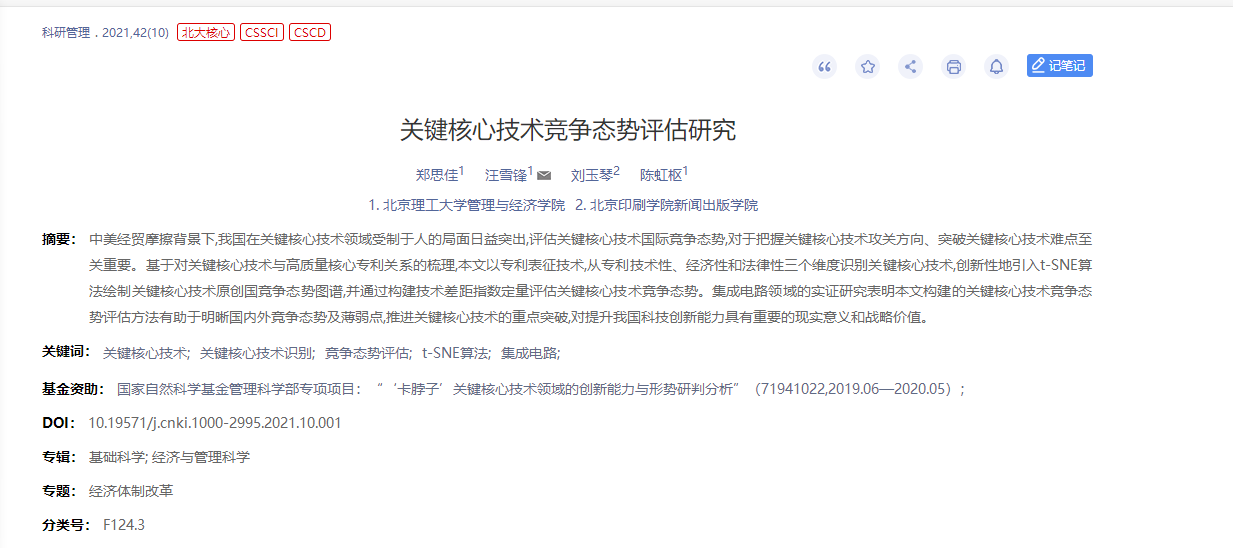Click the CSSCI badge

(262, 33)
